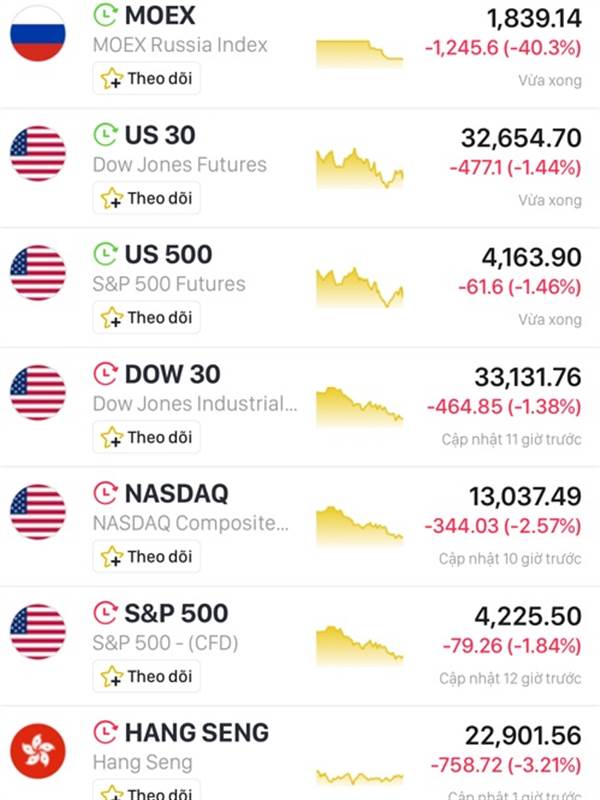Follow NASDAQ with Theo dõi button

coord(146,557)
